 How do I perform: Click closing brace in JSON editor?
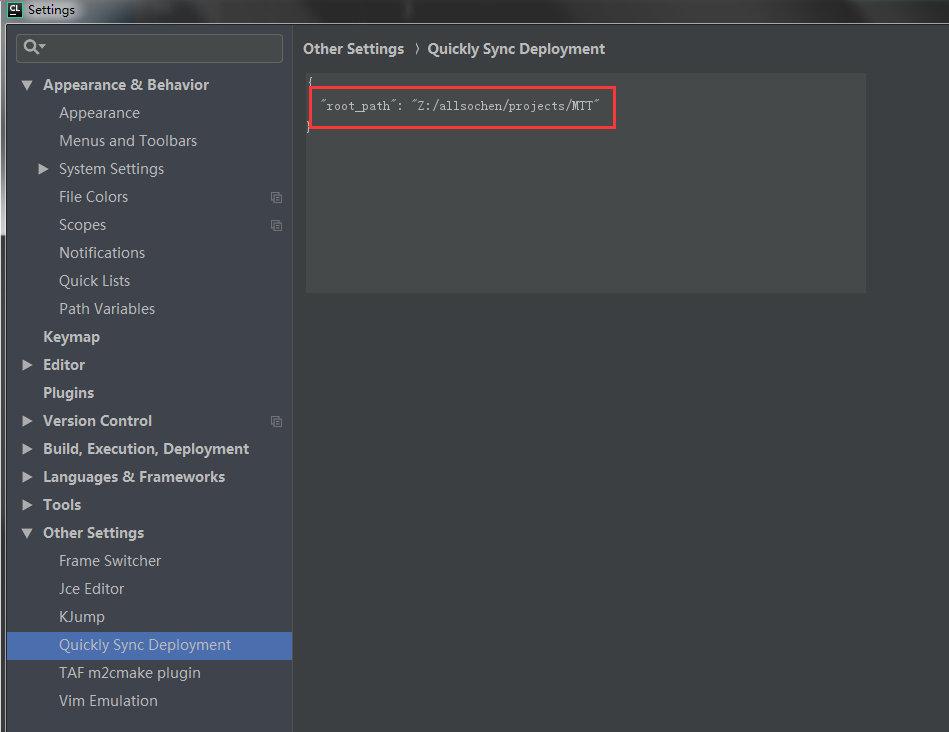309,126
